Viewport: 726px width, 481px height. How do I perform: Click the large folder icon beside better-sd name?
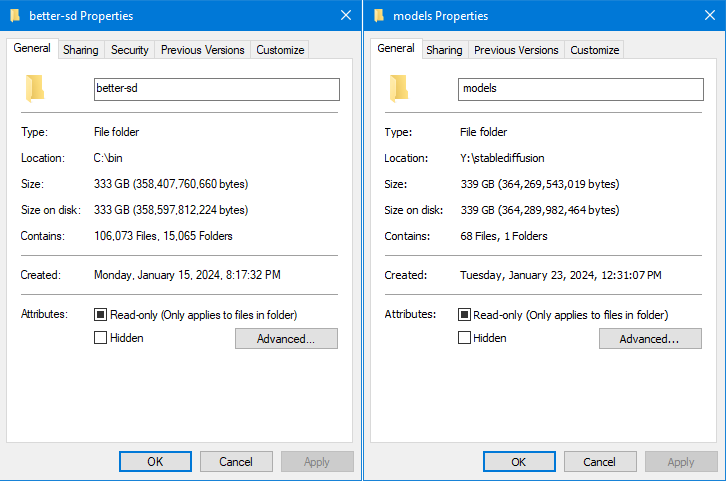click(35, 89)
